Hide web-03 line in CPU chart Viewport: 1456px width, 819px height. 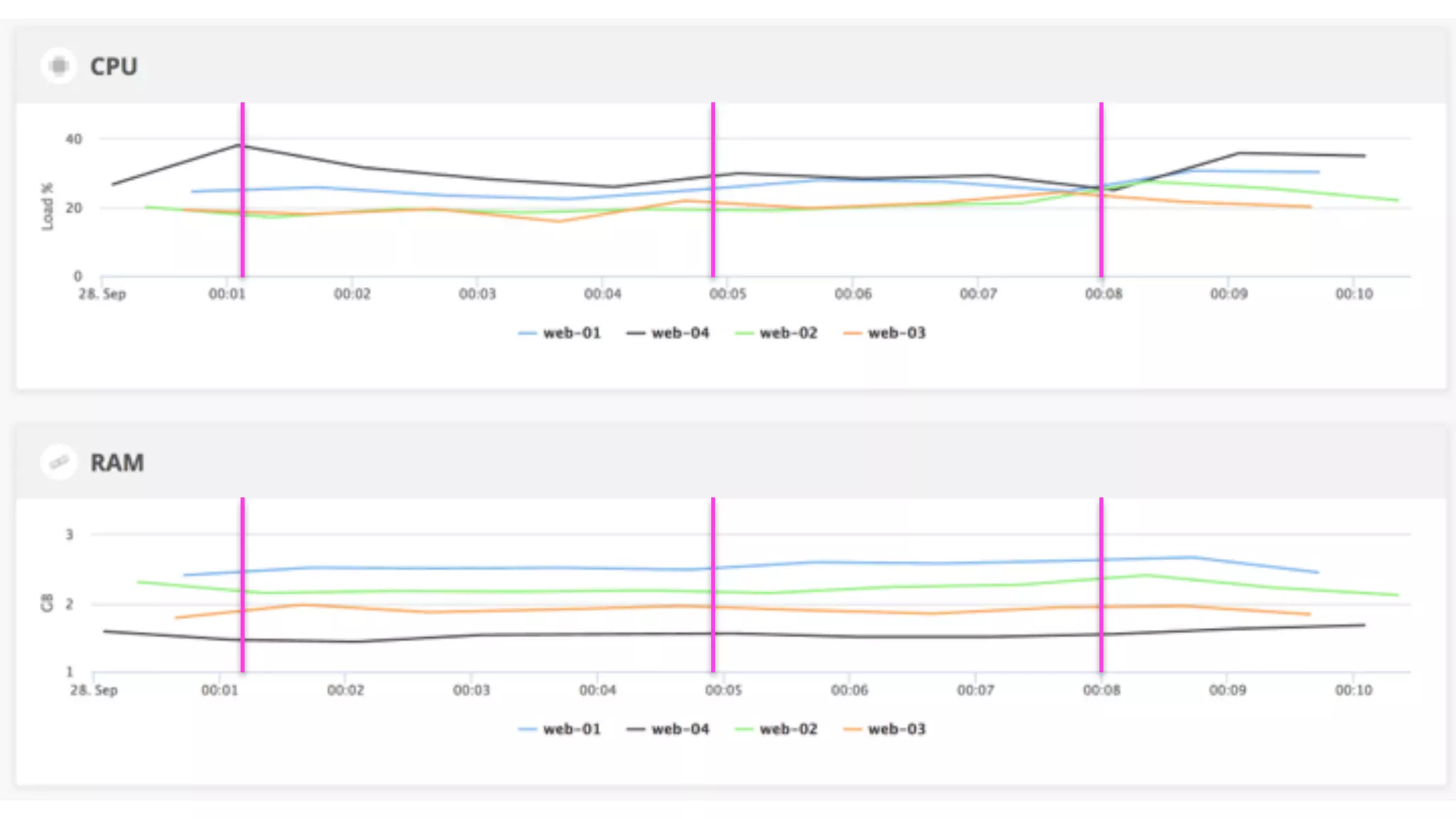[896, 333]
